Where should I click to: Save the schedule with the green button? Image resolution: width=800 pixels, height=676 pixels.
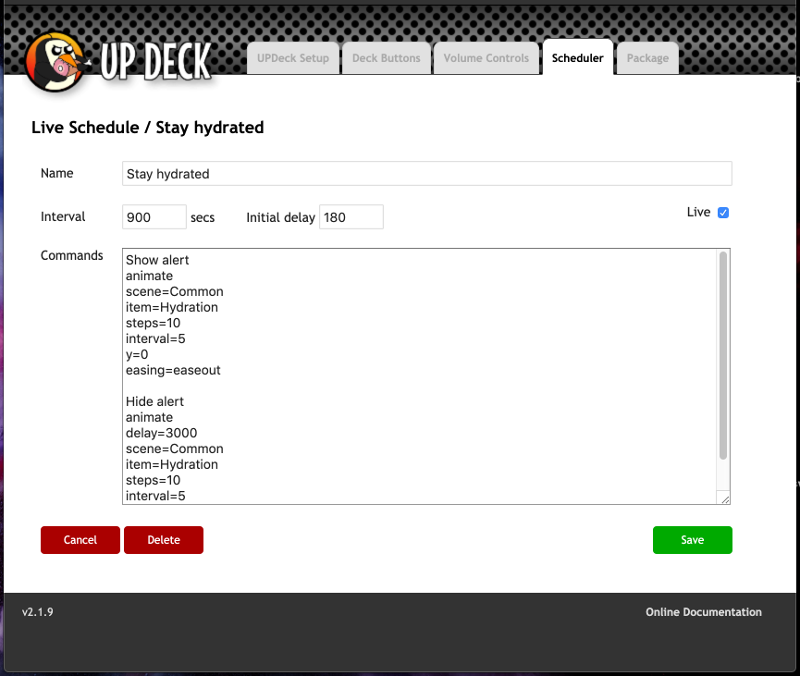point(692,540)
